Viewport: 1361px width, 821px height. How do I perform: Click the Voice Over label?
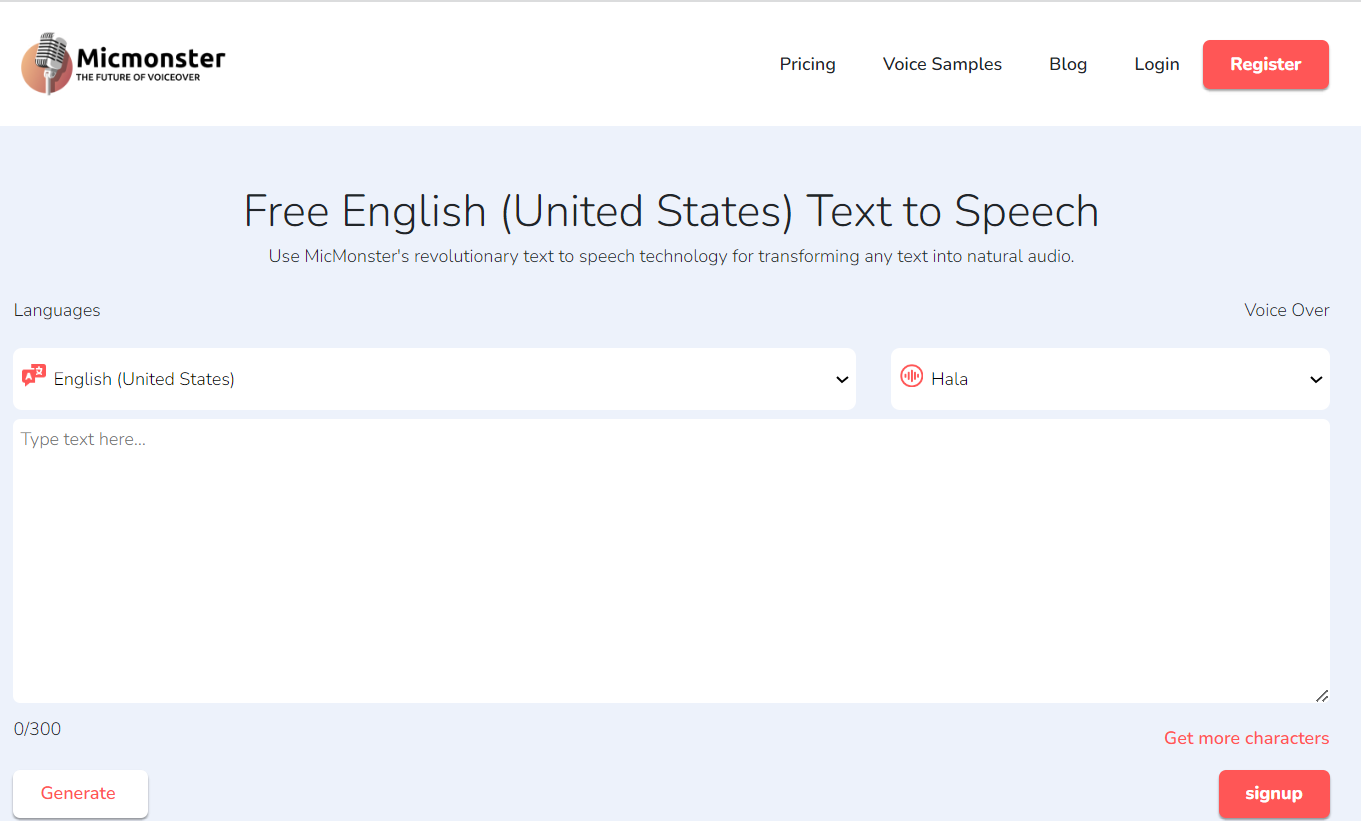tap(1286, 310)
